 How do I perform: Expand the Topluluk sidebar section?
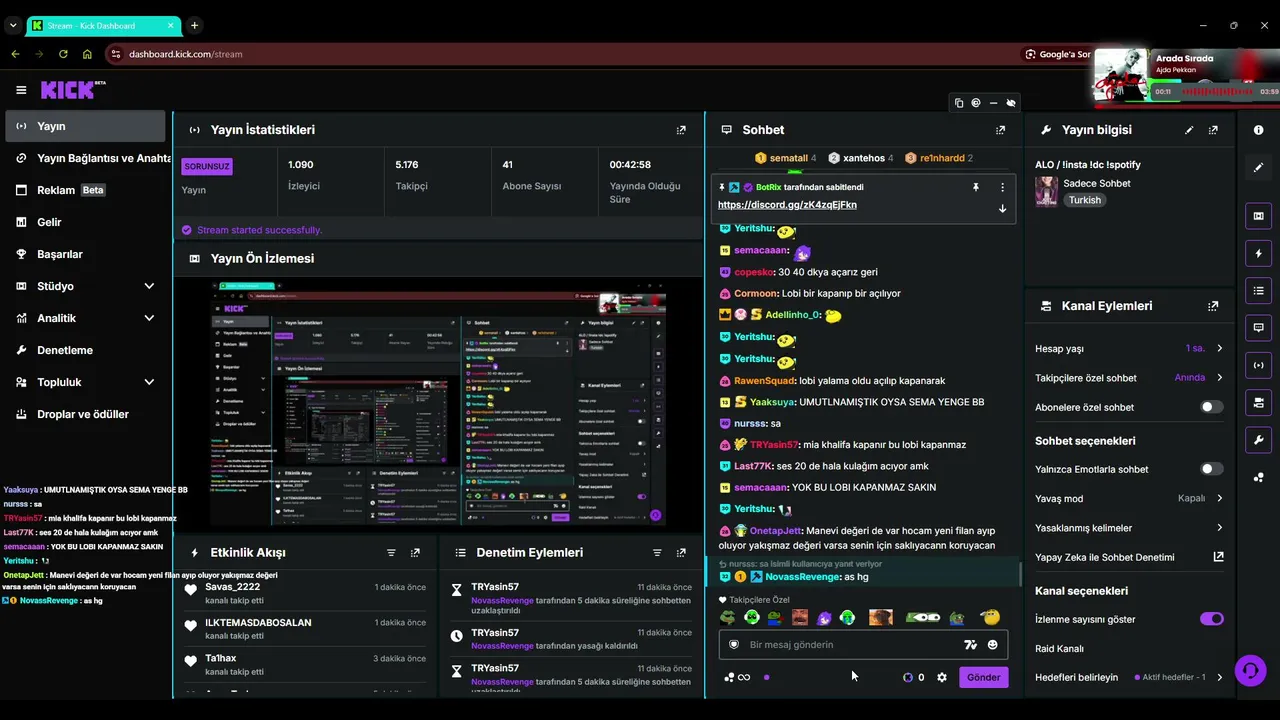click(149, 382)
